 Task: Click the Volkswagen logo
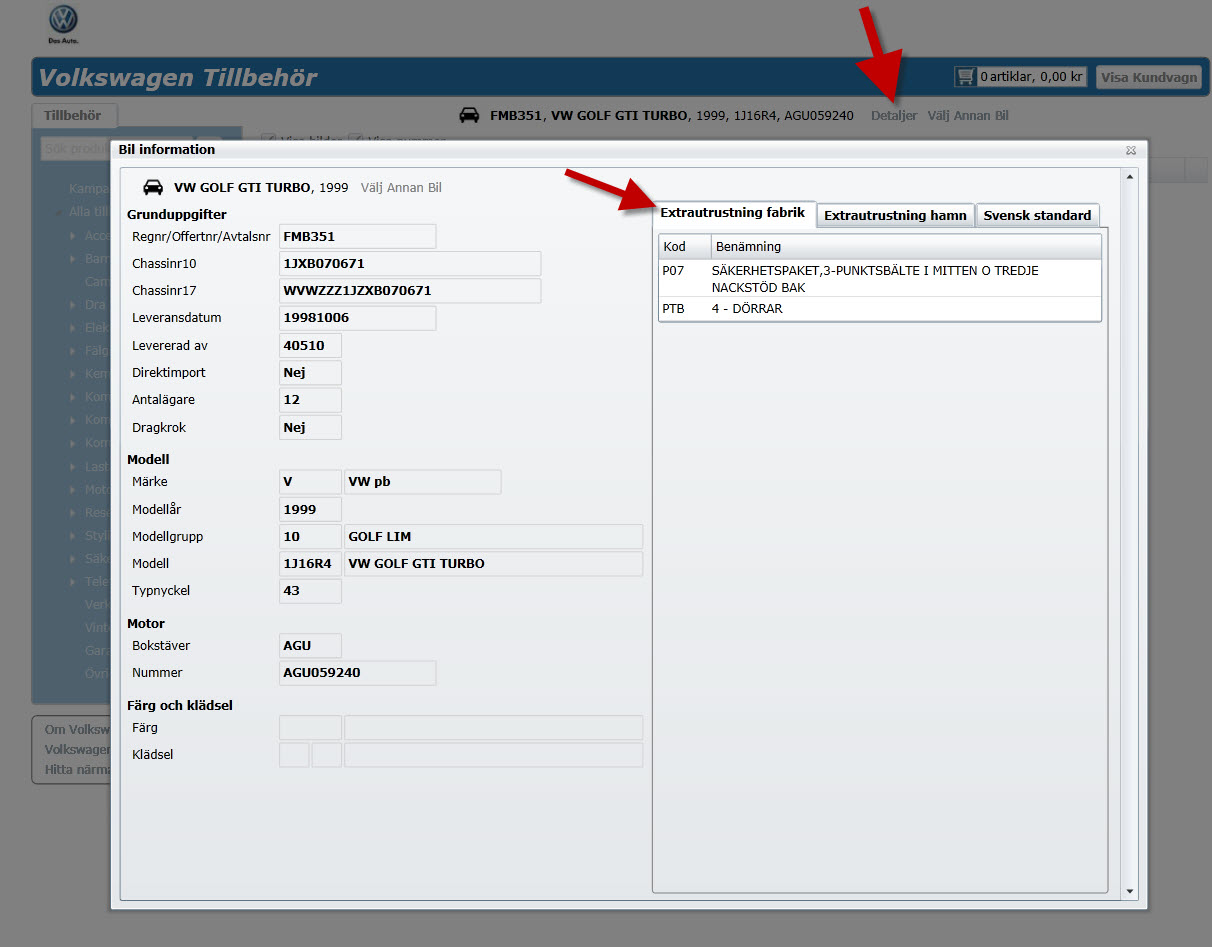coord(63,21)
